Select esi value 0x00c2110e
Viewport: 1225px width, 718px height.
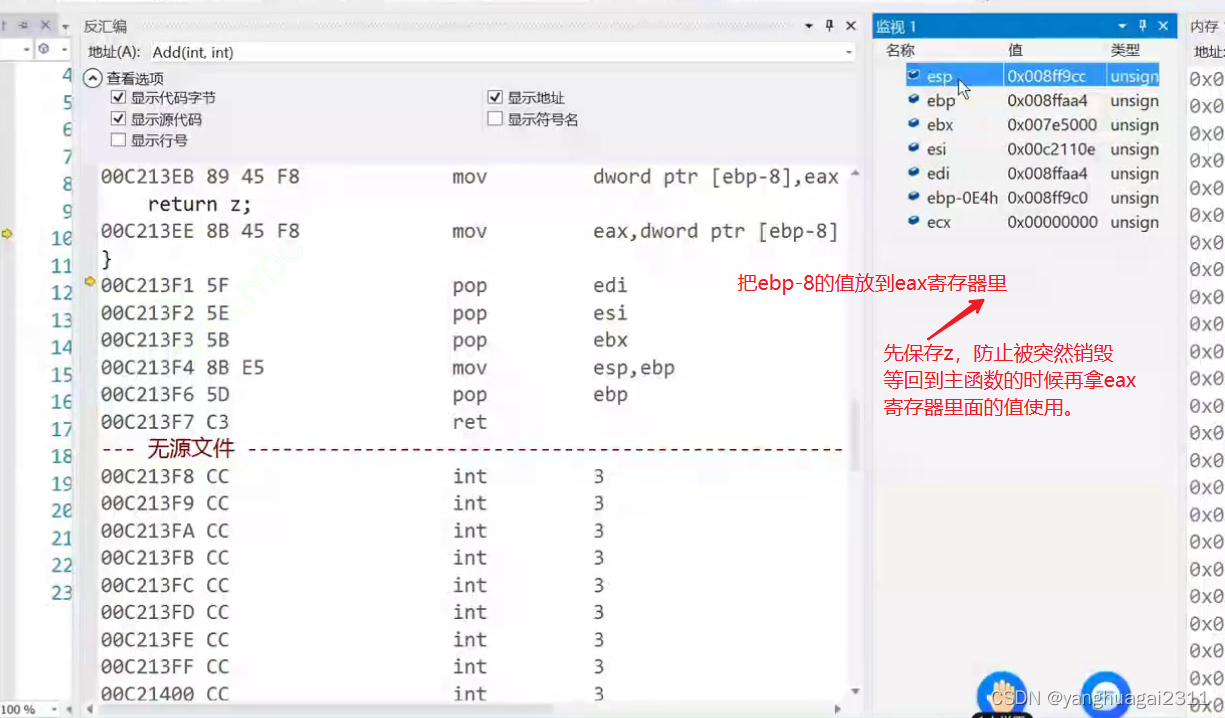tap(1052, 149)
